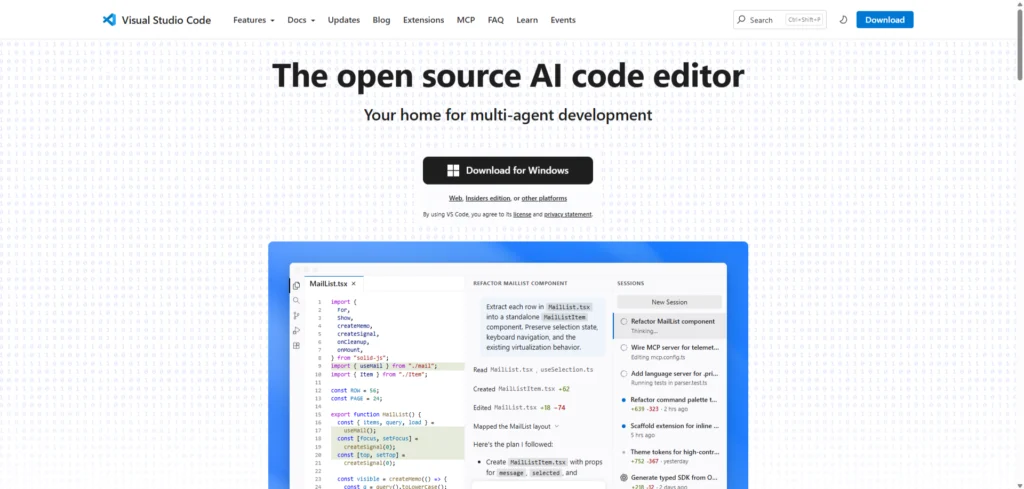Toggle the dark theme moon icon
The image size is (1024, 489).
[x=843, y=20]
